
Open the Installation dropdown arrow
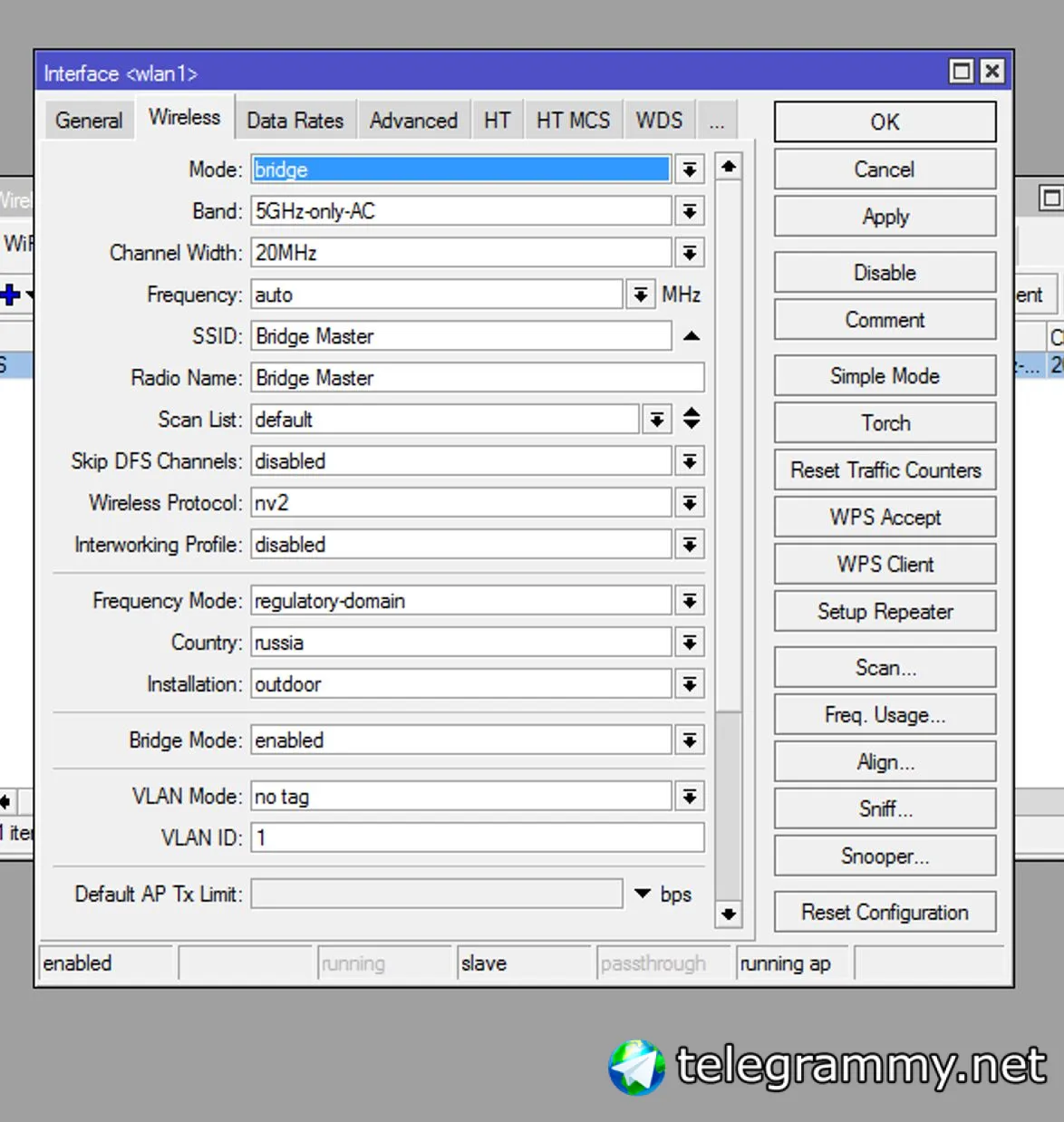(690, 684)
